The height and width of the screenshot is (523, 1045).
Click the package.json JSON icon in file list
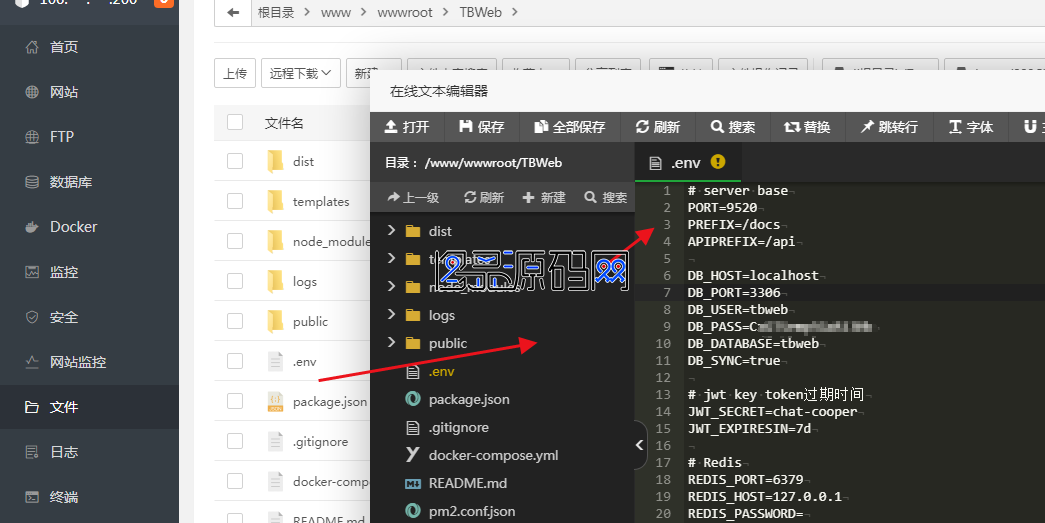coord(275,401)
